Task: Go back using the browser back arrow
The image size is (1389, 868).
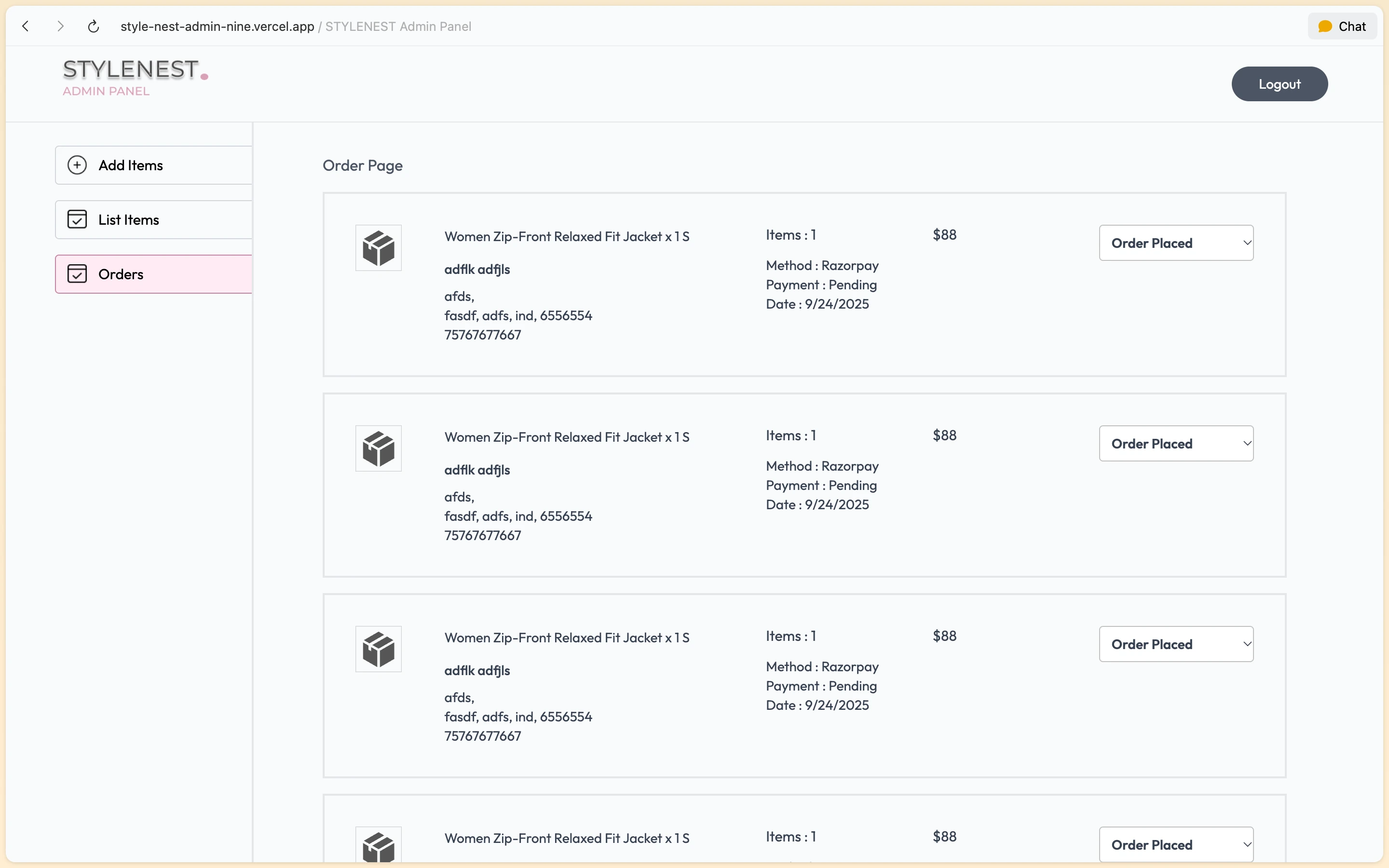Action: point(25,27)
